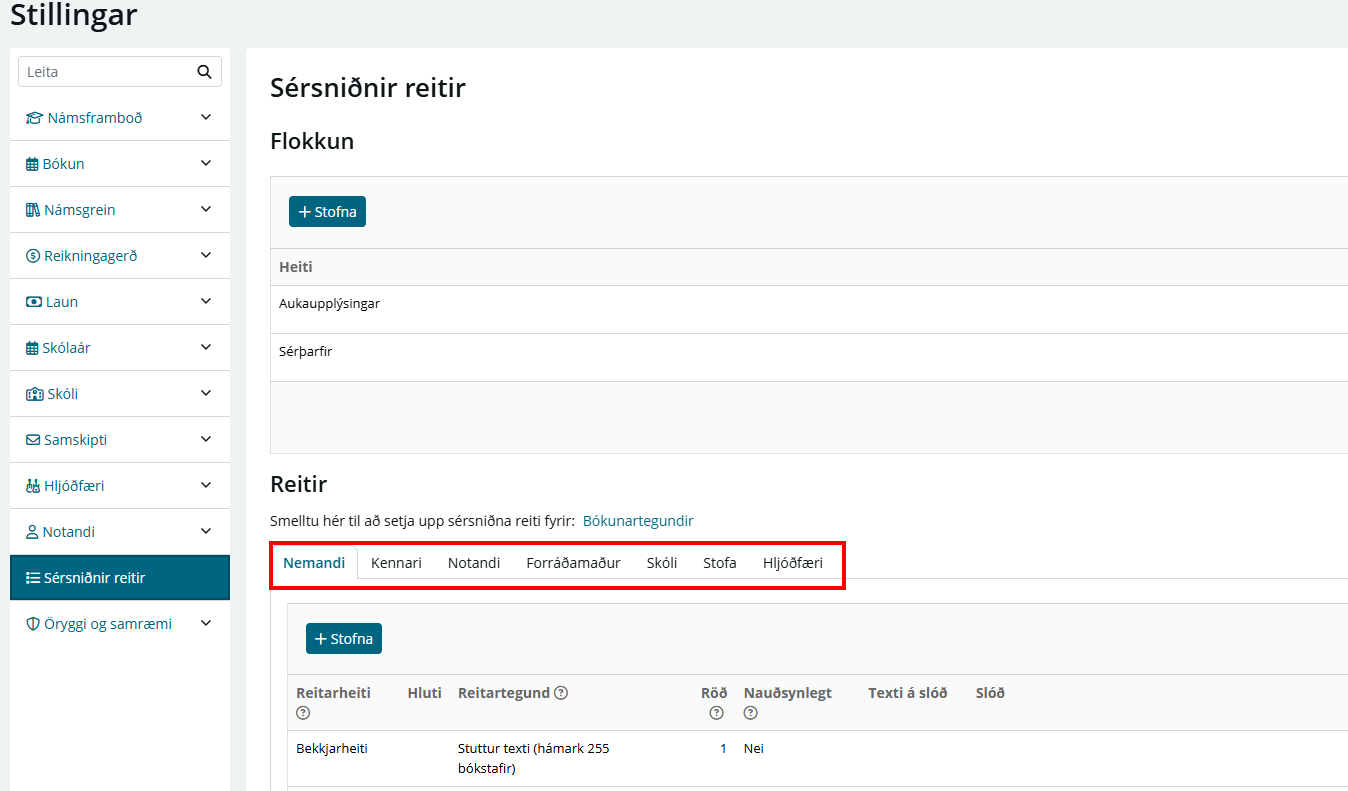Click the Hljóðfæri instrument icon
The height and width of the screenshot is (791, 1348).
[33, 486]
